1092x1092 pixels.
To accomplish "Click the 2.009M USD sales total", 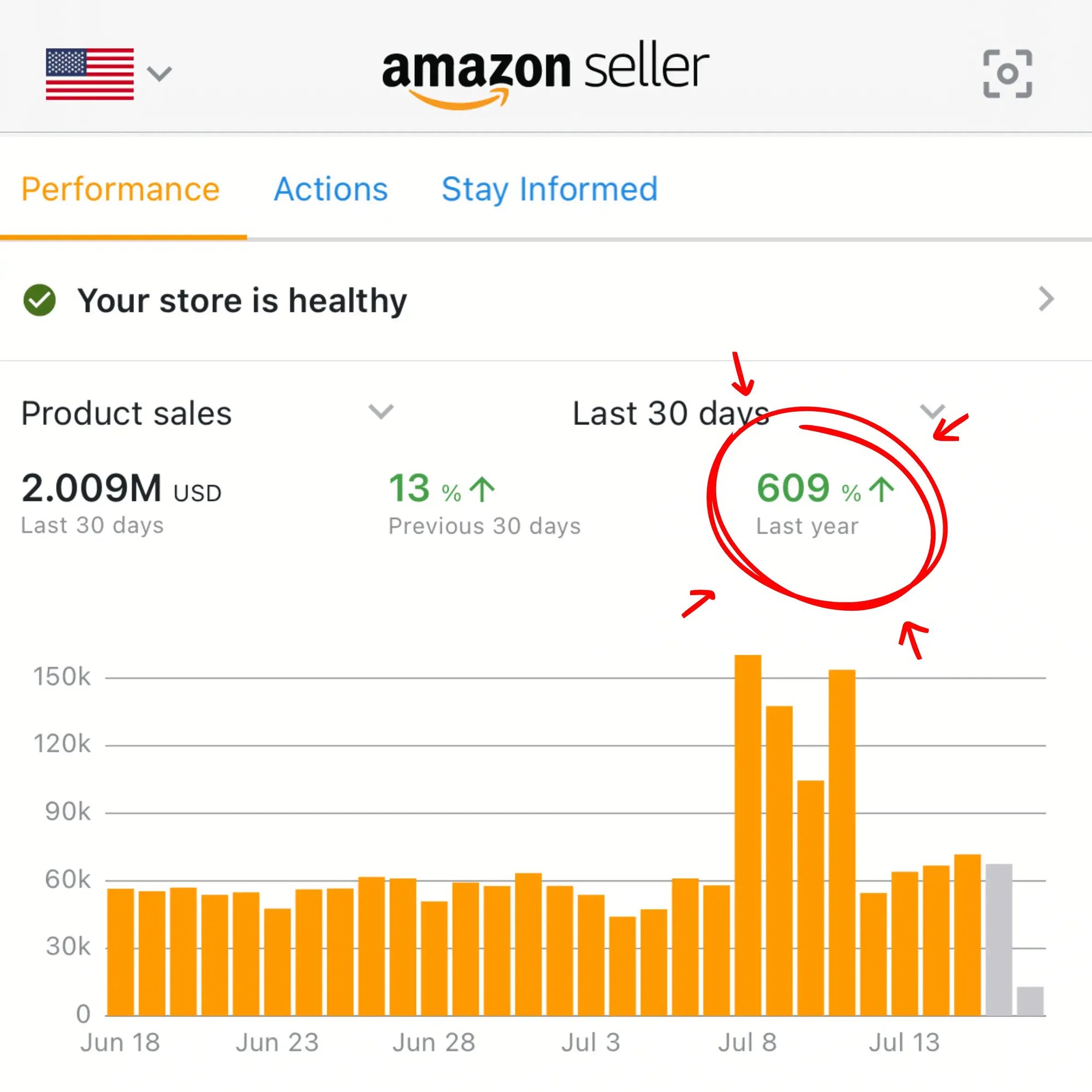I will [121, 489].
